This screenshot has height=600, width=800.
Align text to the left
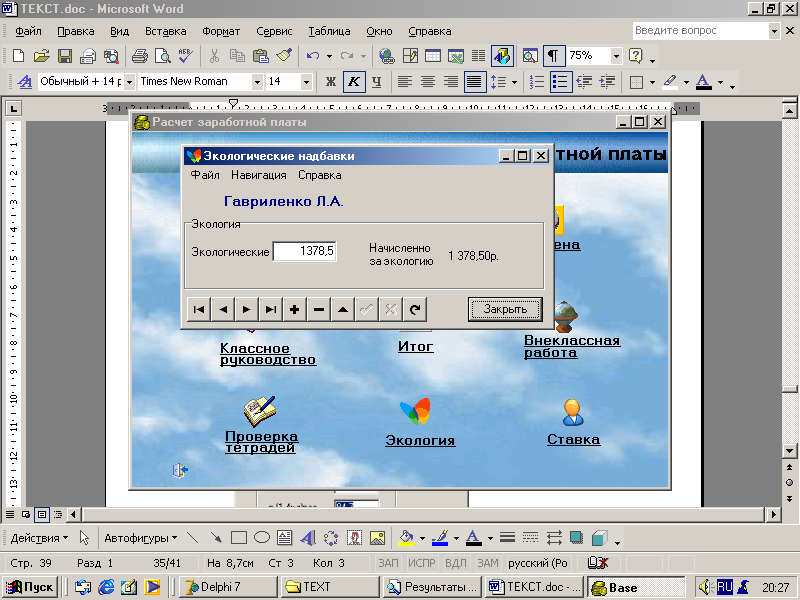coord(405,82)
